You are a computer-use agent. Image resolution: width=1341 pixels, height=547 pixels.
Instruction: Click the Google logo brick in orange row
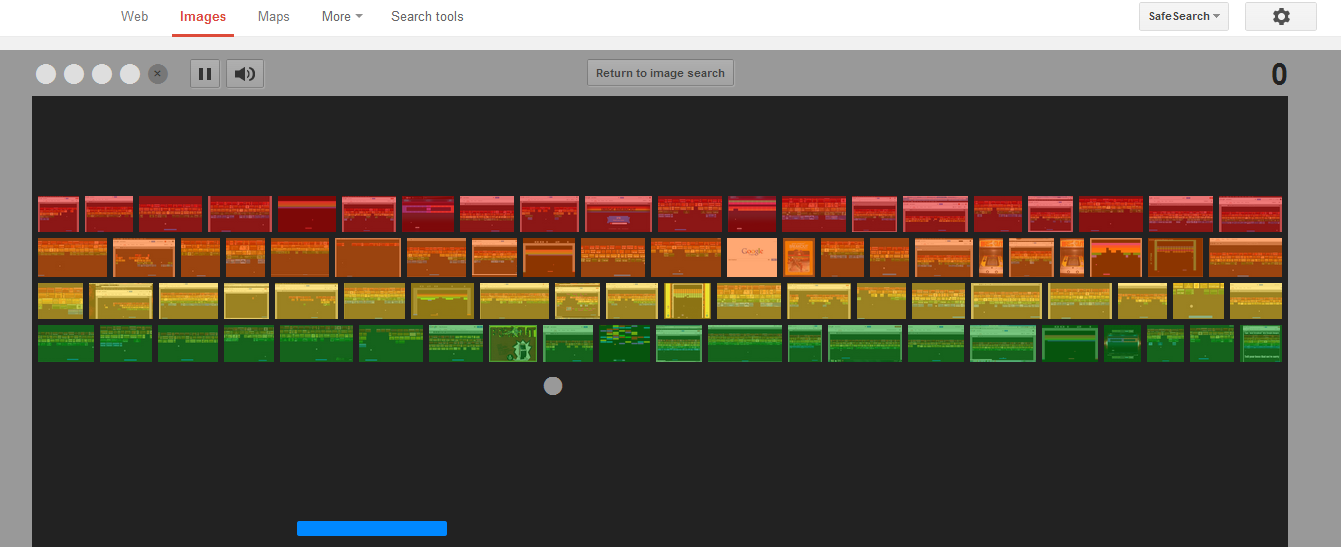(x=752, y=258)
